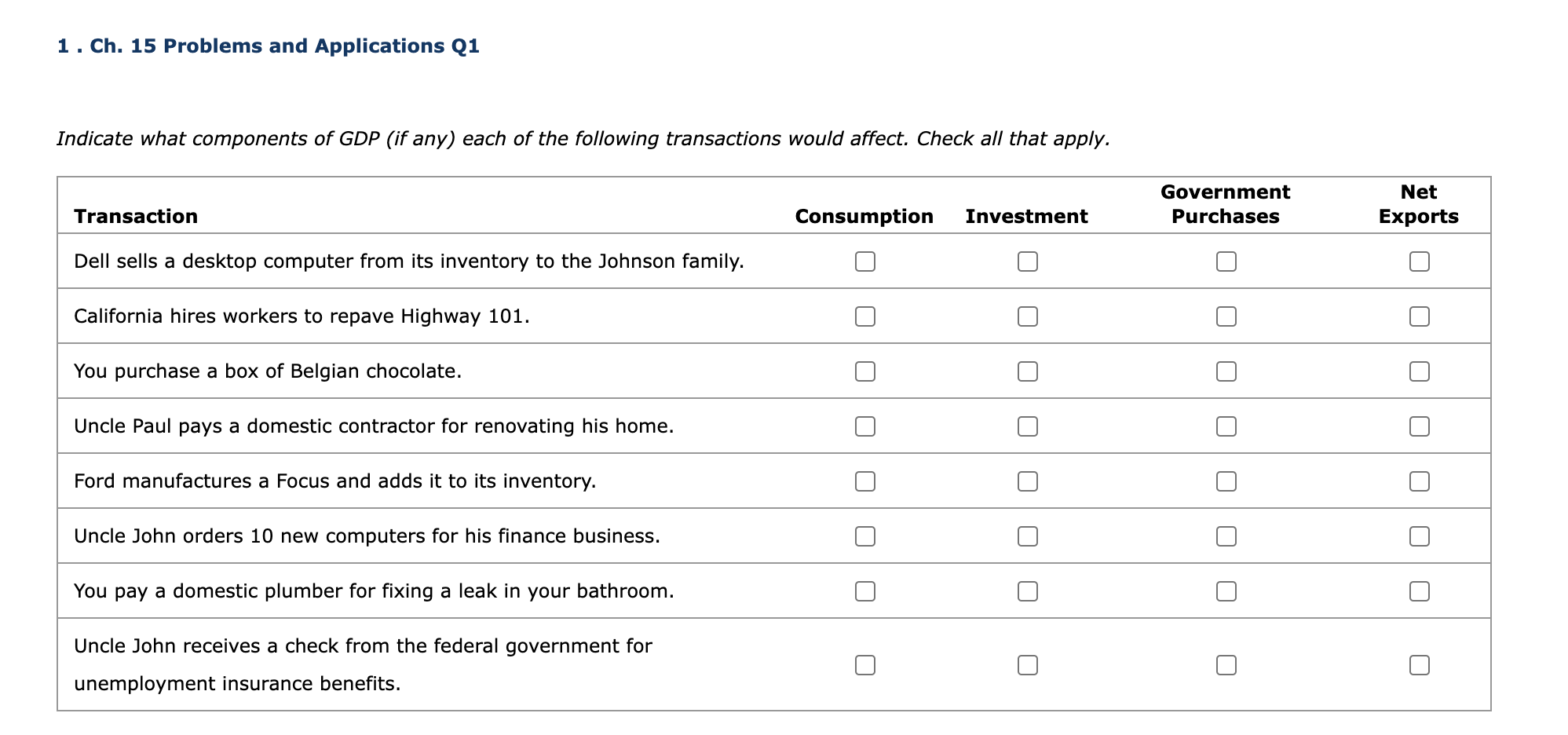Check Net Exports for Ford Focus row
1568x735 pixels.
[1419, 481]
